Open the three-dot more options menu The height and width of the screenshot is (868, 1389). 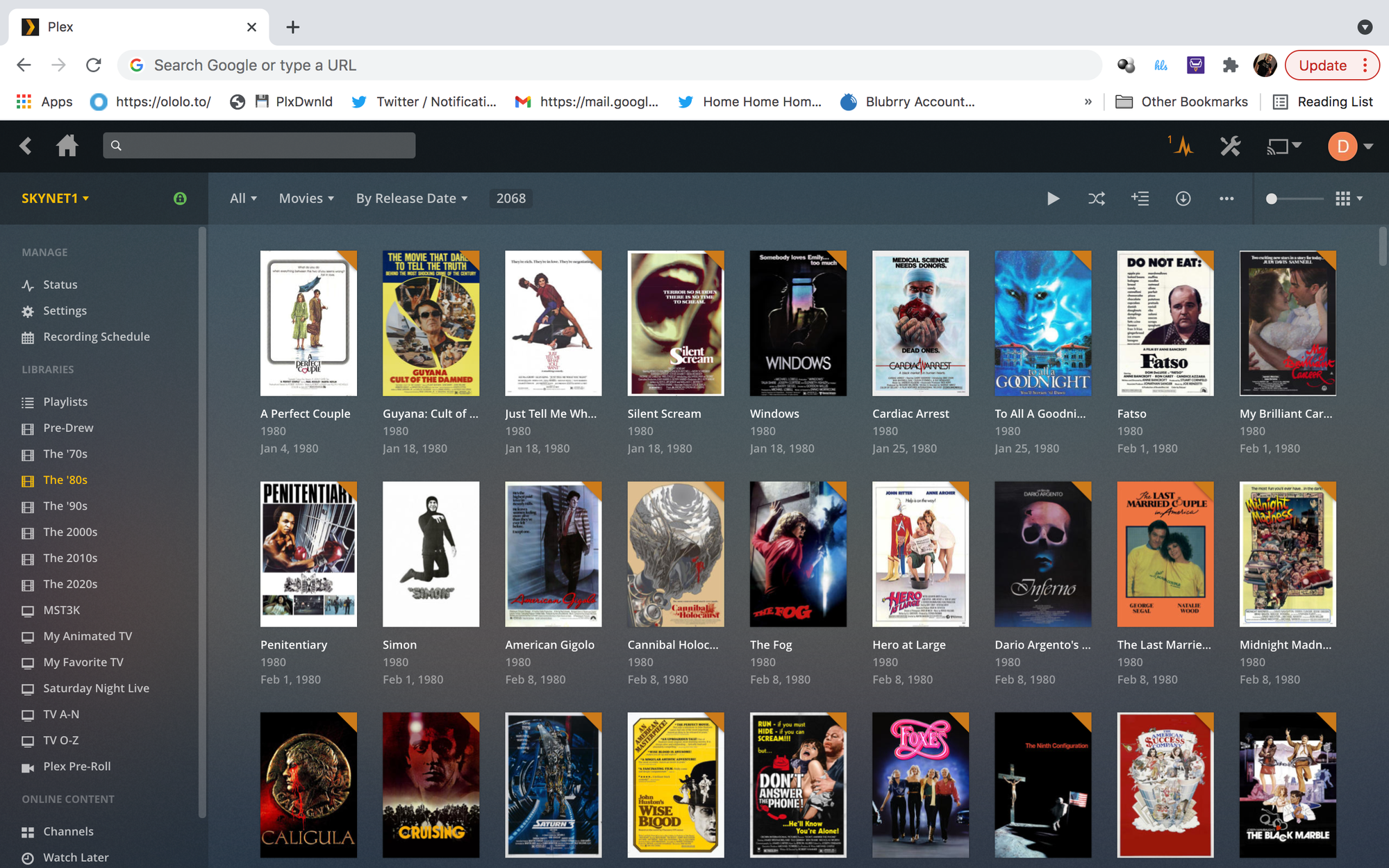click(x=1226, y=199)
